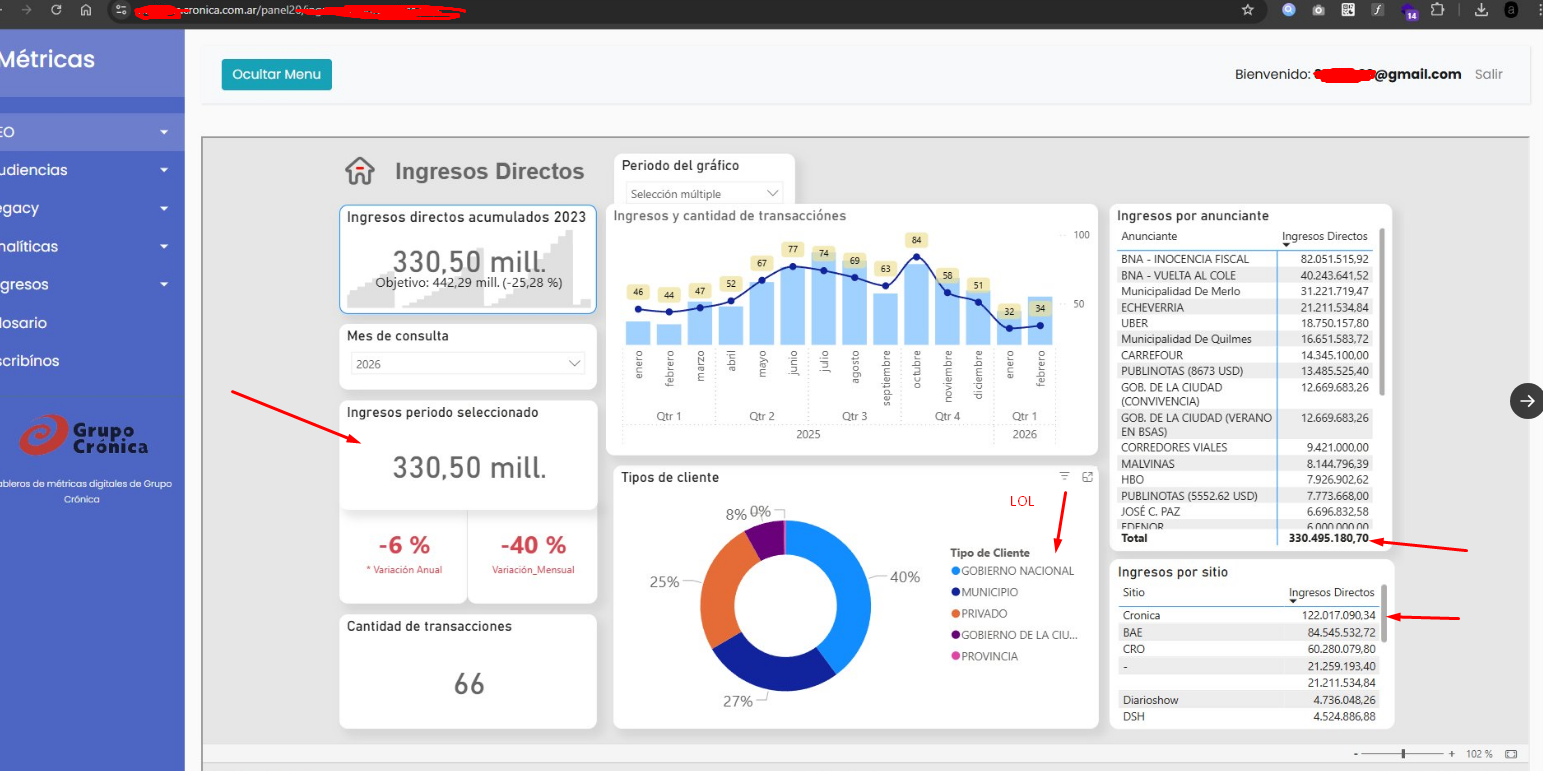Viewport: 1543px width, 771px height.
Task: Click the Ocultar Menu button
Action: (277, 74)
